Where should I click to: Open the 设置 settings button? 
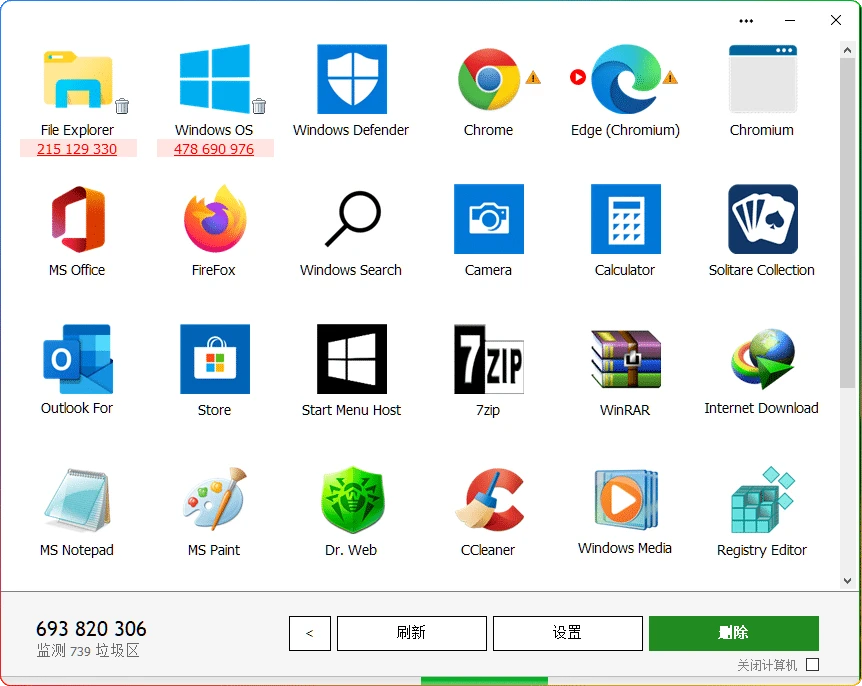(567, 633)
